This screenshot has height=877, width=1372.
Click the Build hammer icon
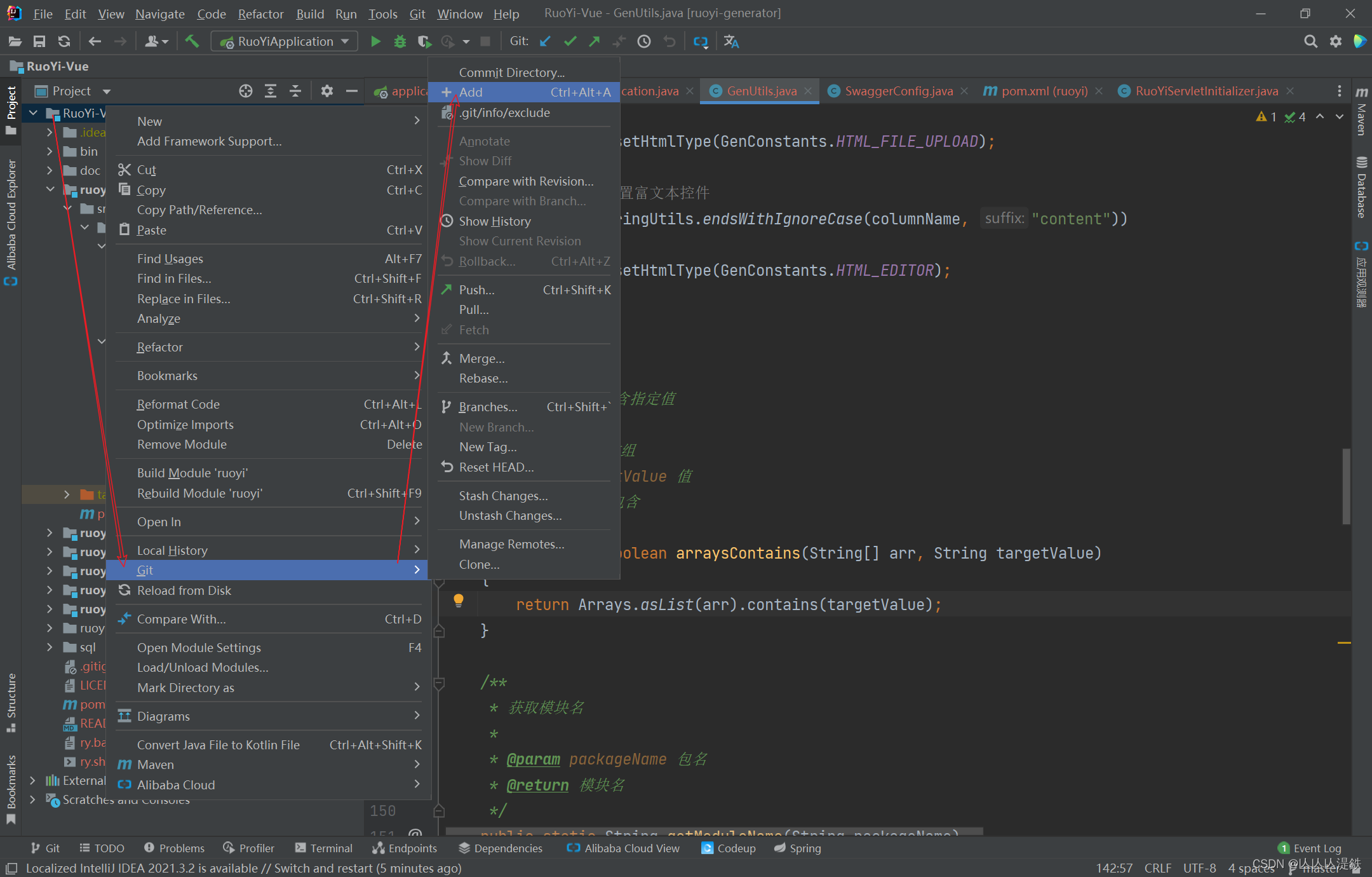point(192,41)
